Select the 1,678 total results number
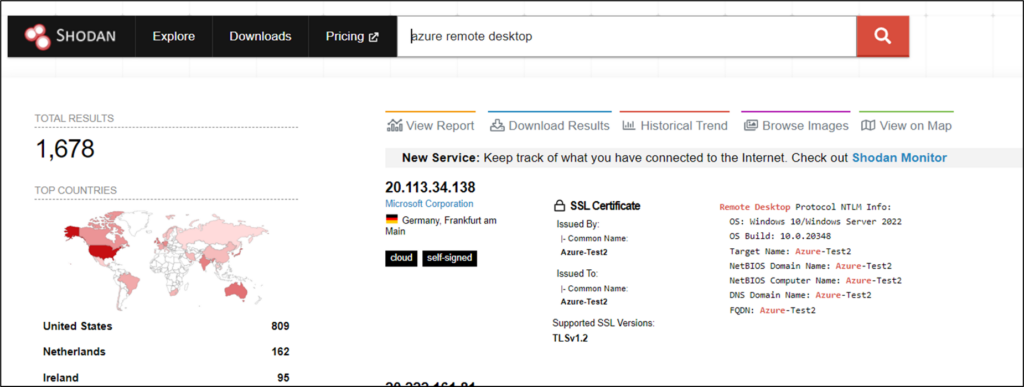The height and width of the screenshot is (387, 1024). coord(65,150)
